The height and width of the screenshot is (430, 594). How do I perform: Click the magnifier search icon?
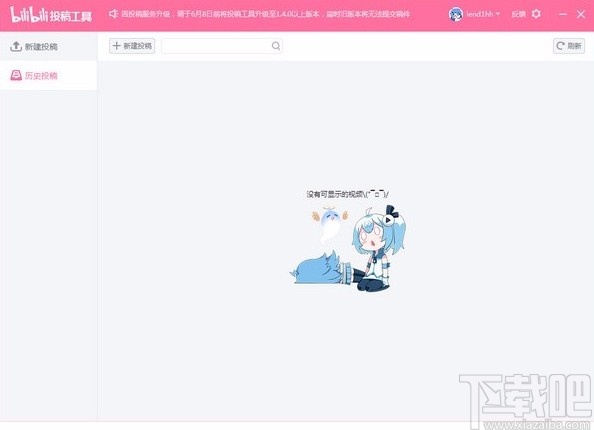(276, 46)
